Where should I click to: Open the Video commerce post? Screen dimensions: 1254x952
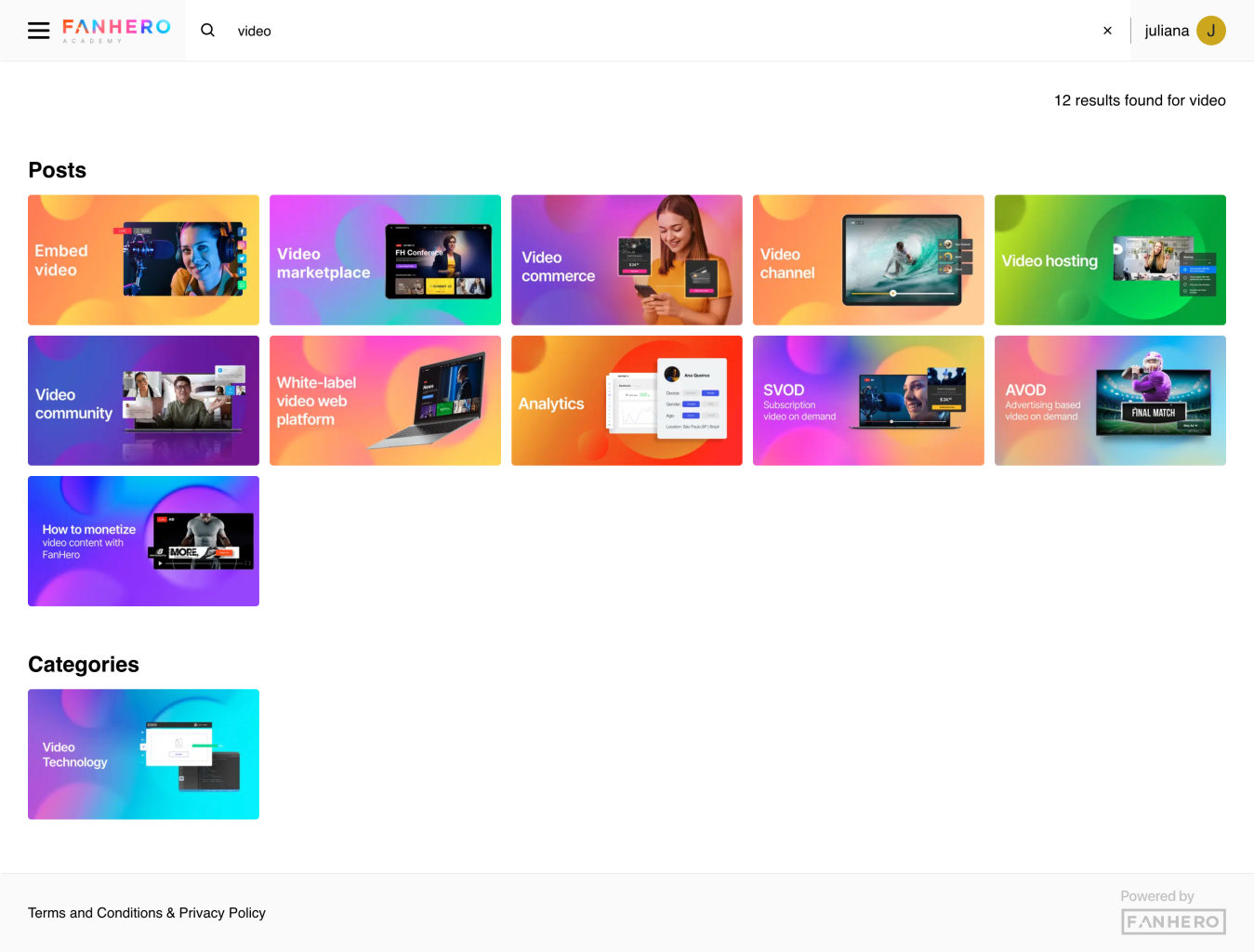coord(627,260)
